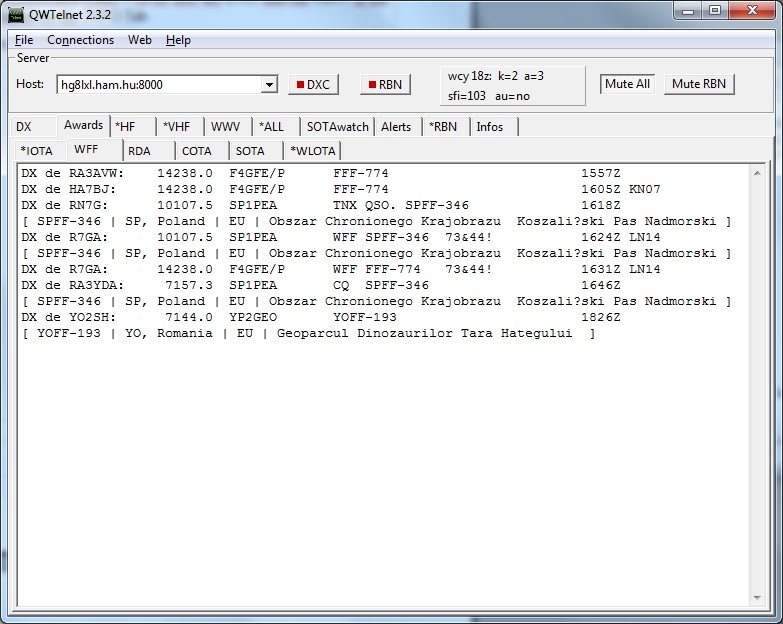Minimize the QWTelnet window

[687, 11]
